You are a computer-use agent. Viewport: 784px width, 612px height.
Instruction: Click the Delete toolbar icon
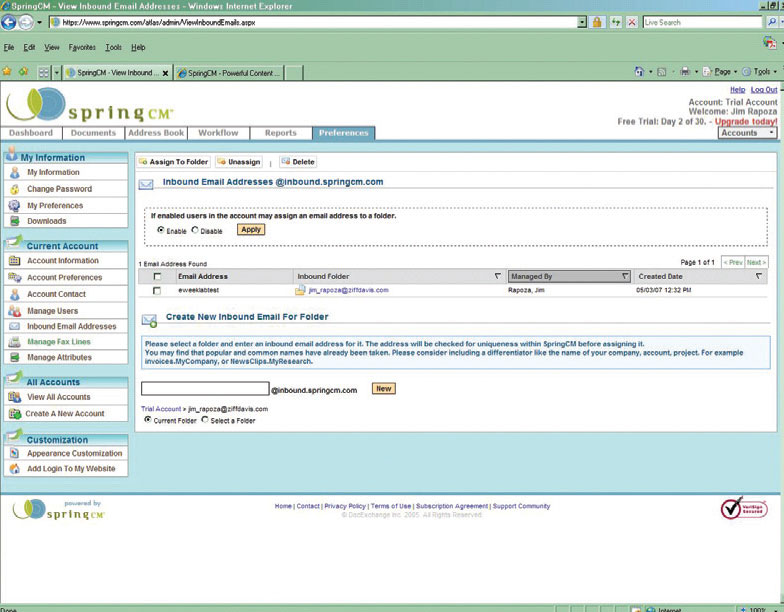[x=286, y=162]
